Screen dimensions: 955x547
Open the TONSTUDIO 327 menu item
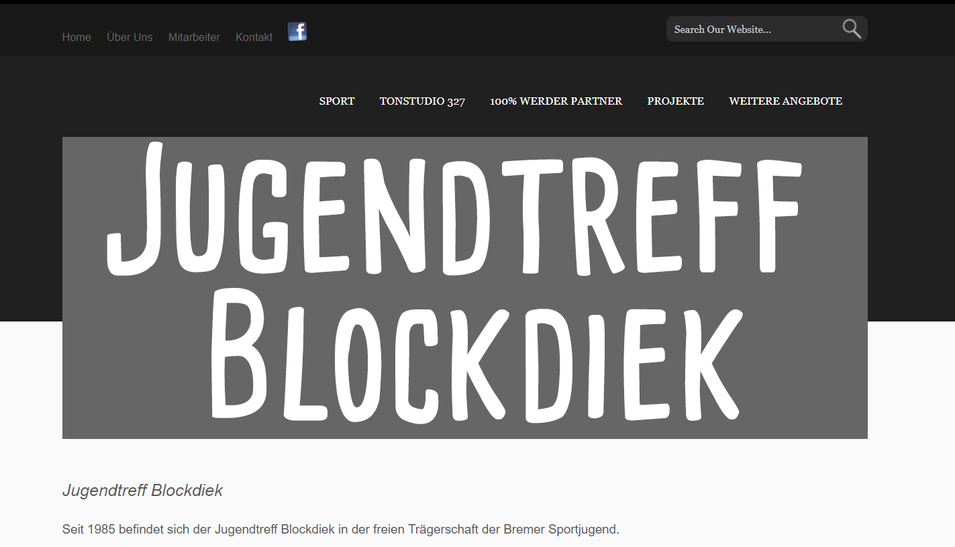422,101
